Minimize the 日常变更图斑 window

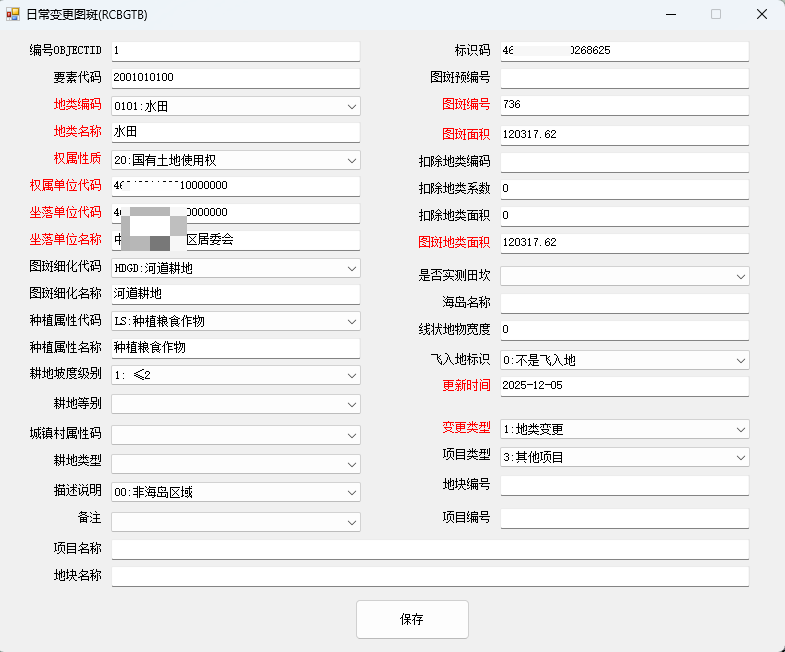[x=671, y=14]
